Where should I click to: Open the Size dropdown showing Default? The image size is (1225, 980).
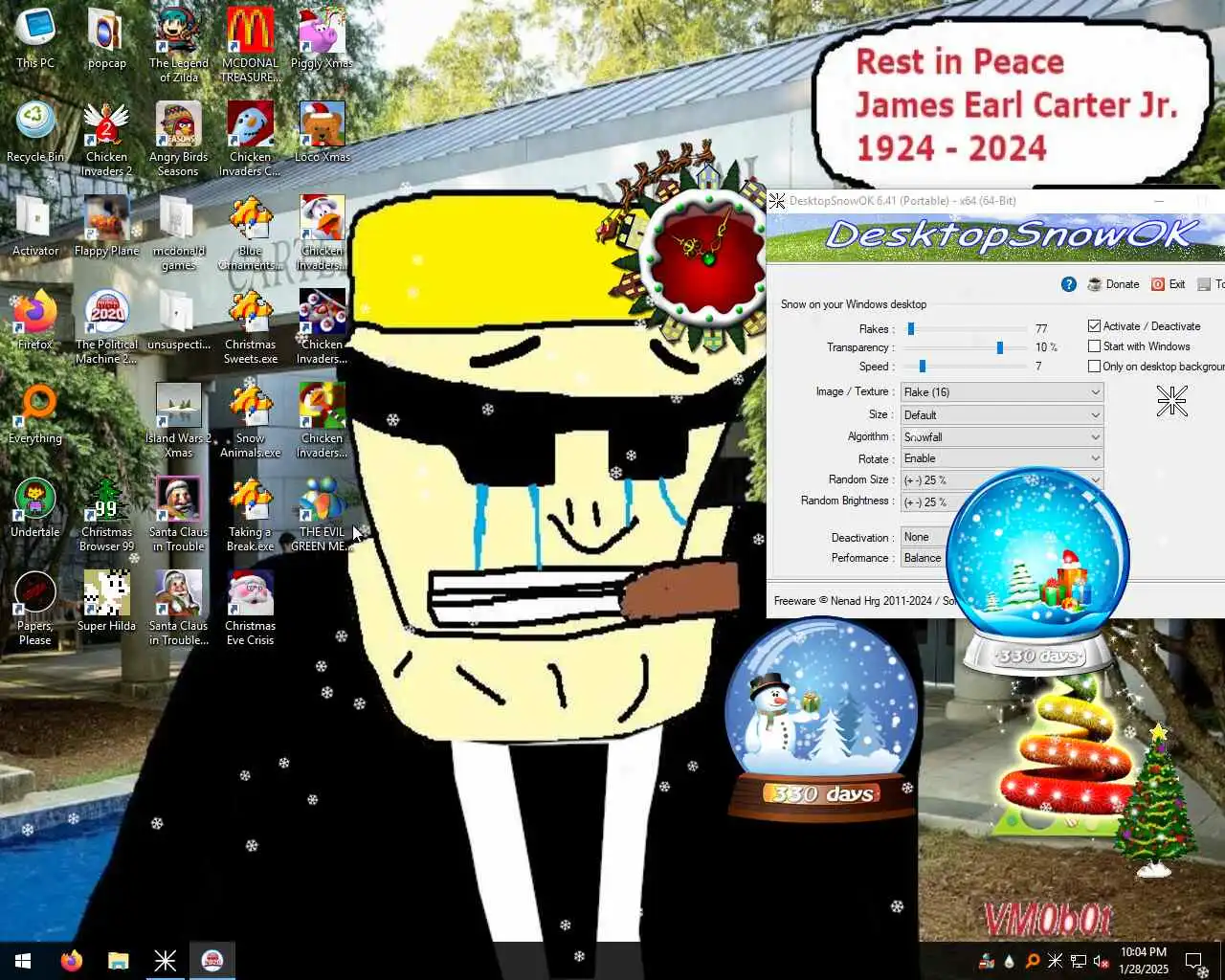(1001, 414)
